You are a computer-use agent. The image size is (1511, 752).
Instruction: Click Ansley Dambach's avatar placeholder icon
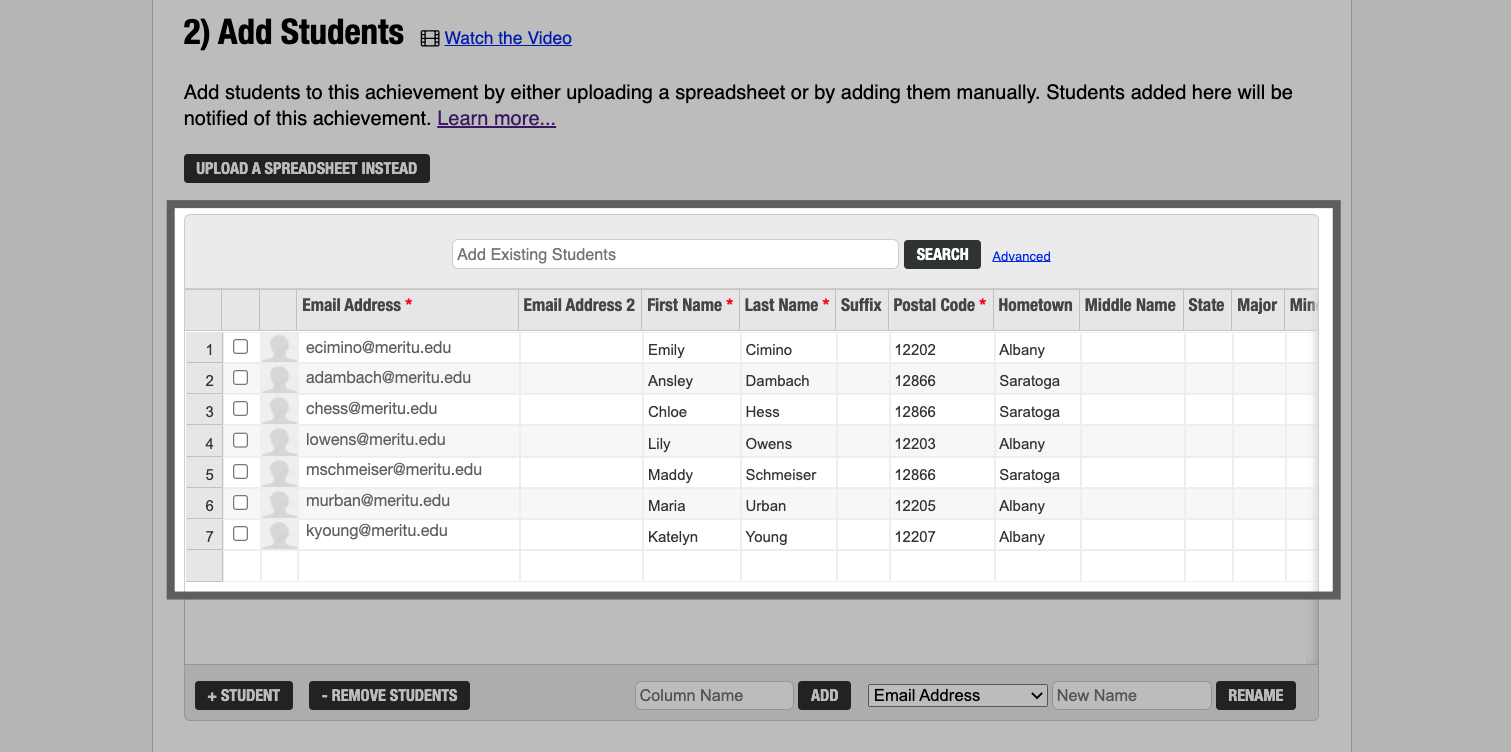click(279, 378)
